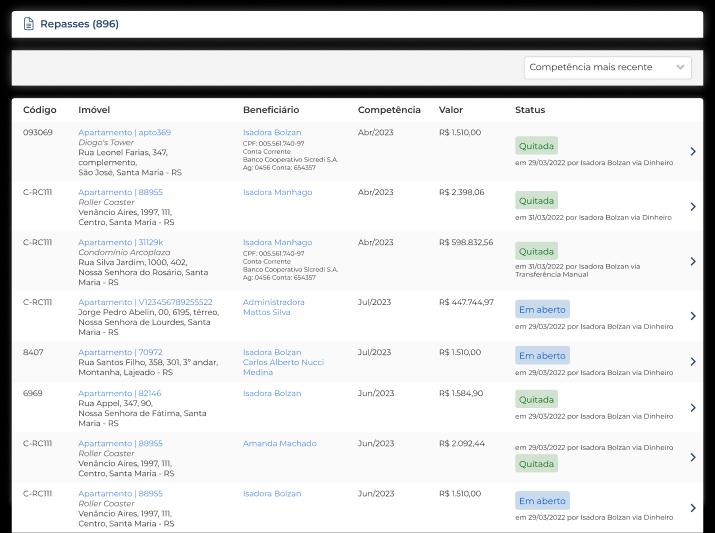715x533 pixels.
Task: Open chevron of row 6969
Action: pyautogui.click(x=693, y=408)
